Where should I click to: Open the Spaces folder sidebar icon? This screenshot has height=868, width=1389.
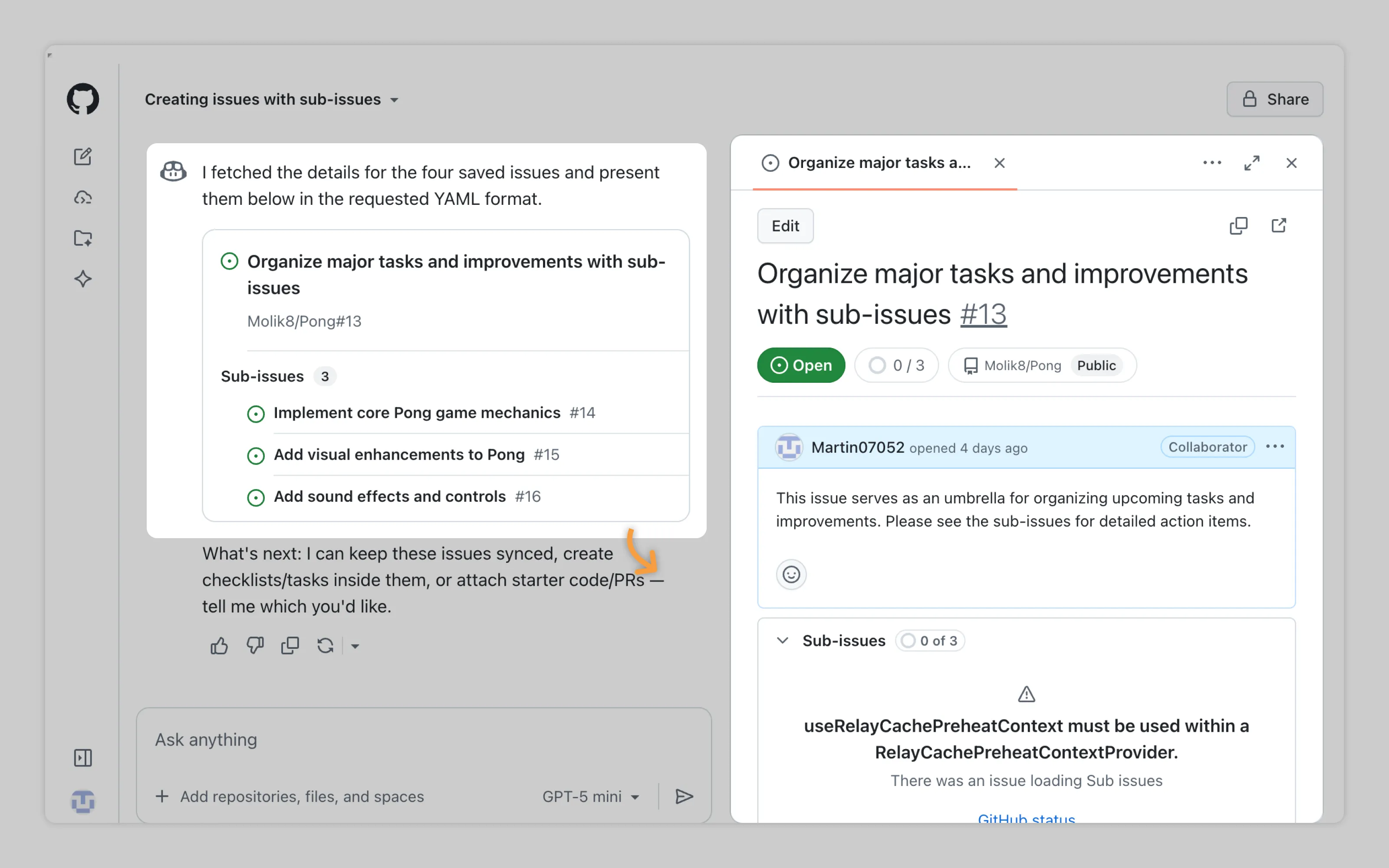point(82,238)
